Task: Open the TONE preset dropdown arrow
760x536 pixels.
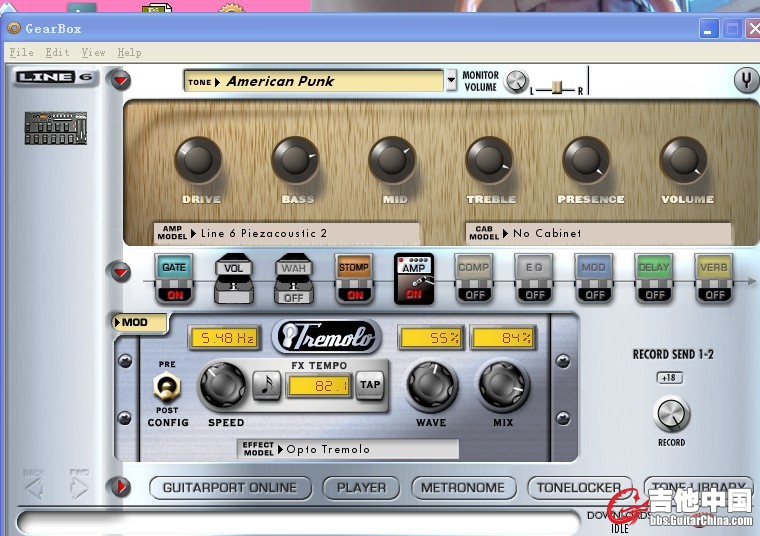Action: (x=451, y=80)
